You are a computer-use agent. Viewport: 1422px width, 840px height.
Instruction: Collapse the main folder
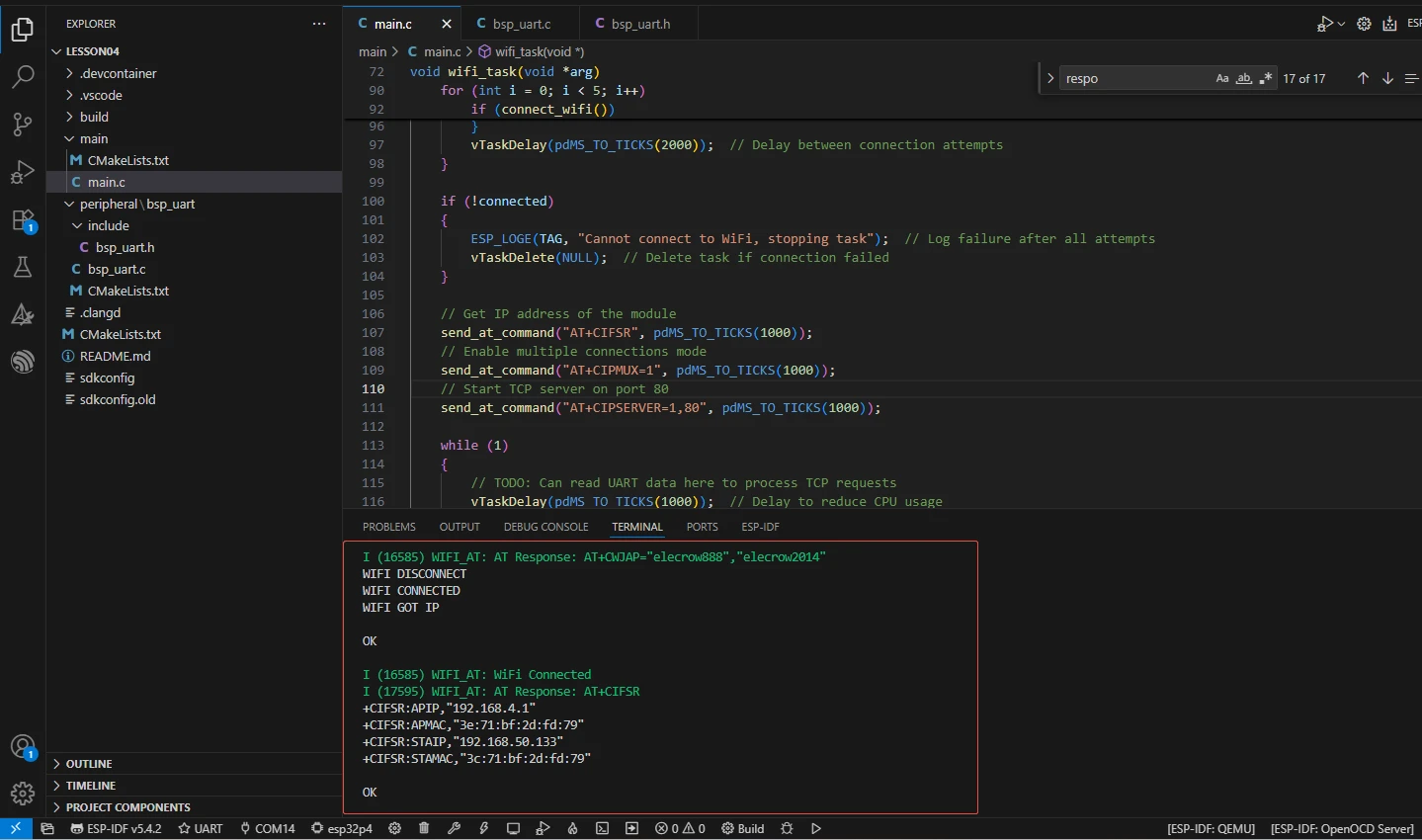(94, 138)
